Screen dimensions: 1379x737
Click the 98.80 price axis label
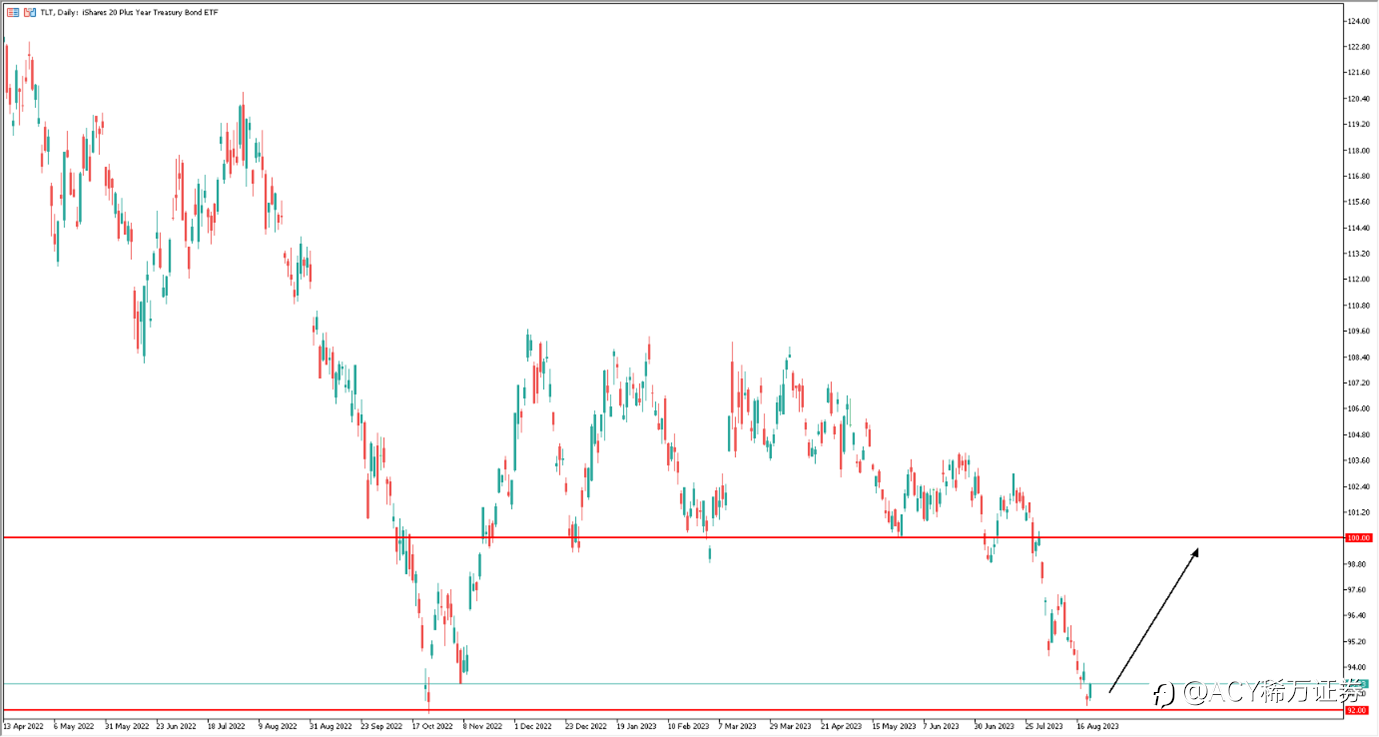[1357, 564]
